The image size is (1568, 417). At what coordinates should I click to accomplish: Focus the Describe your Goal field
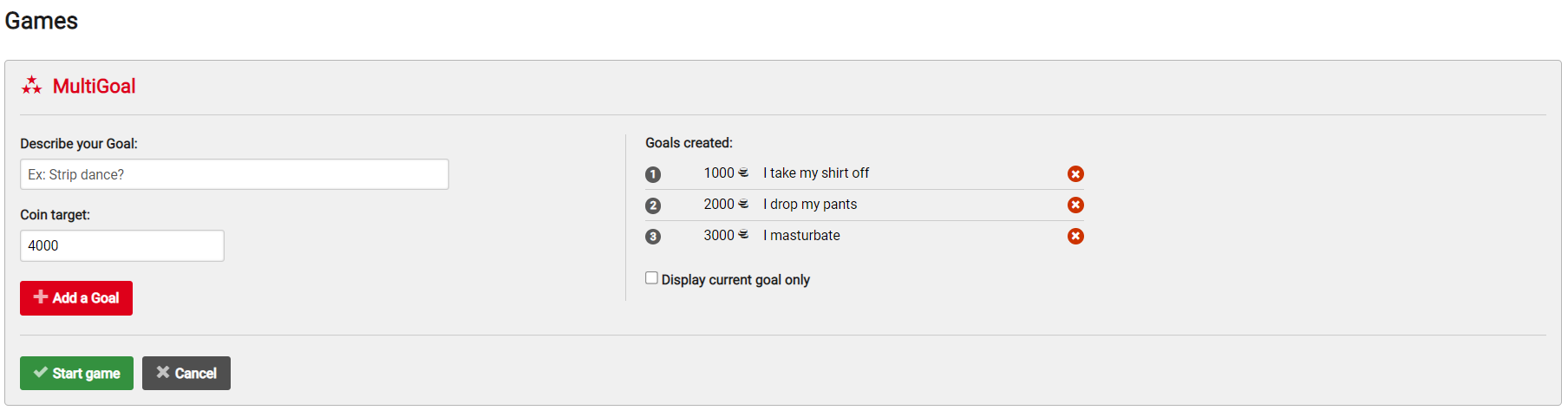pos(234,174)
